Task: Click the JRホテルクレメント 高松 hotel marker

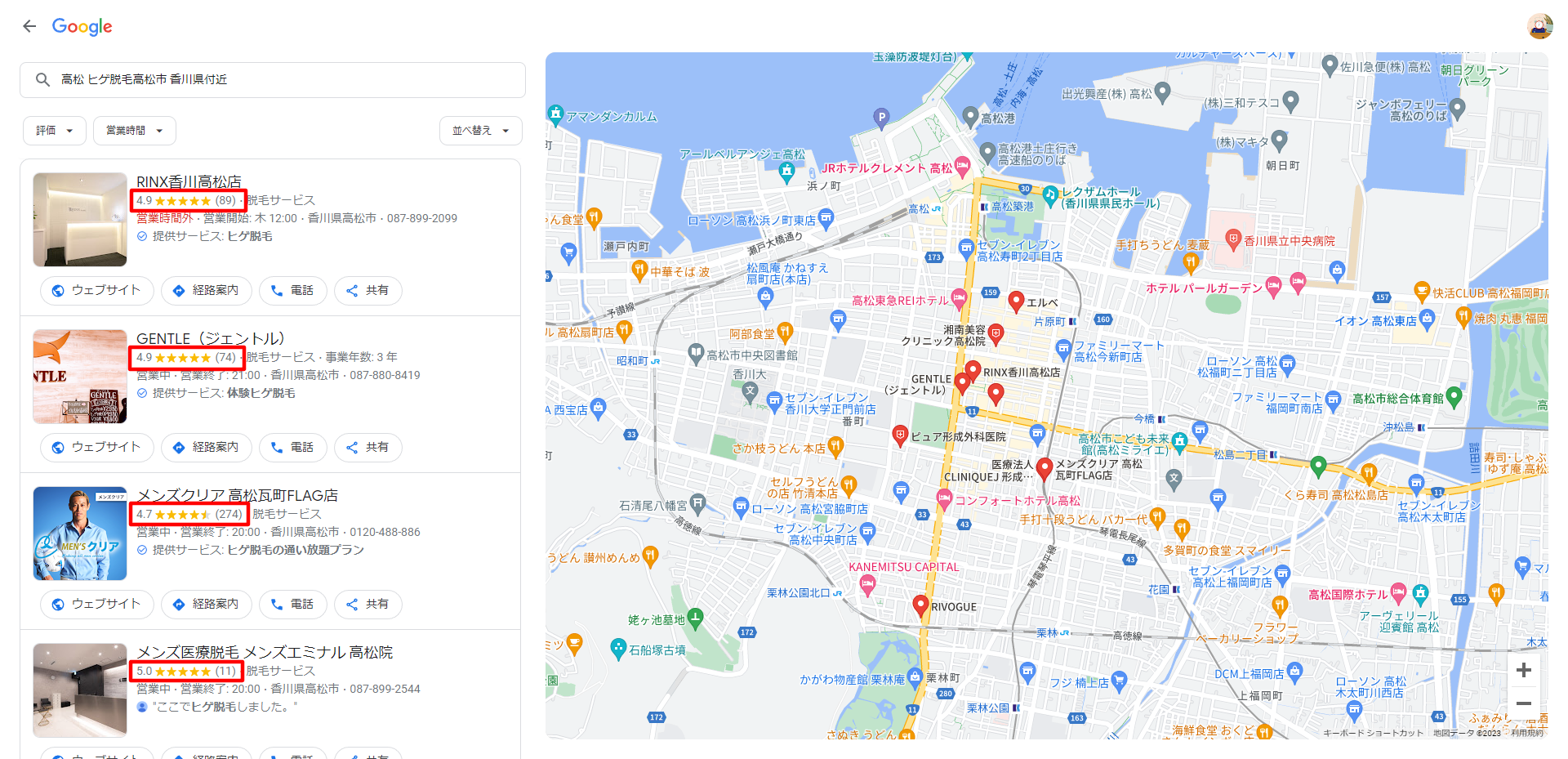Action: coord(962,167)
